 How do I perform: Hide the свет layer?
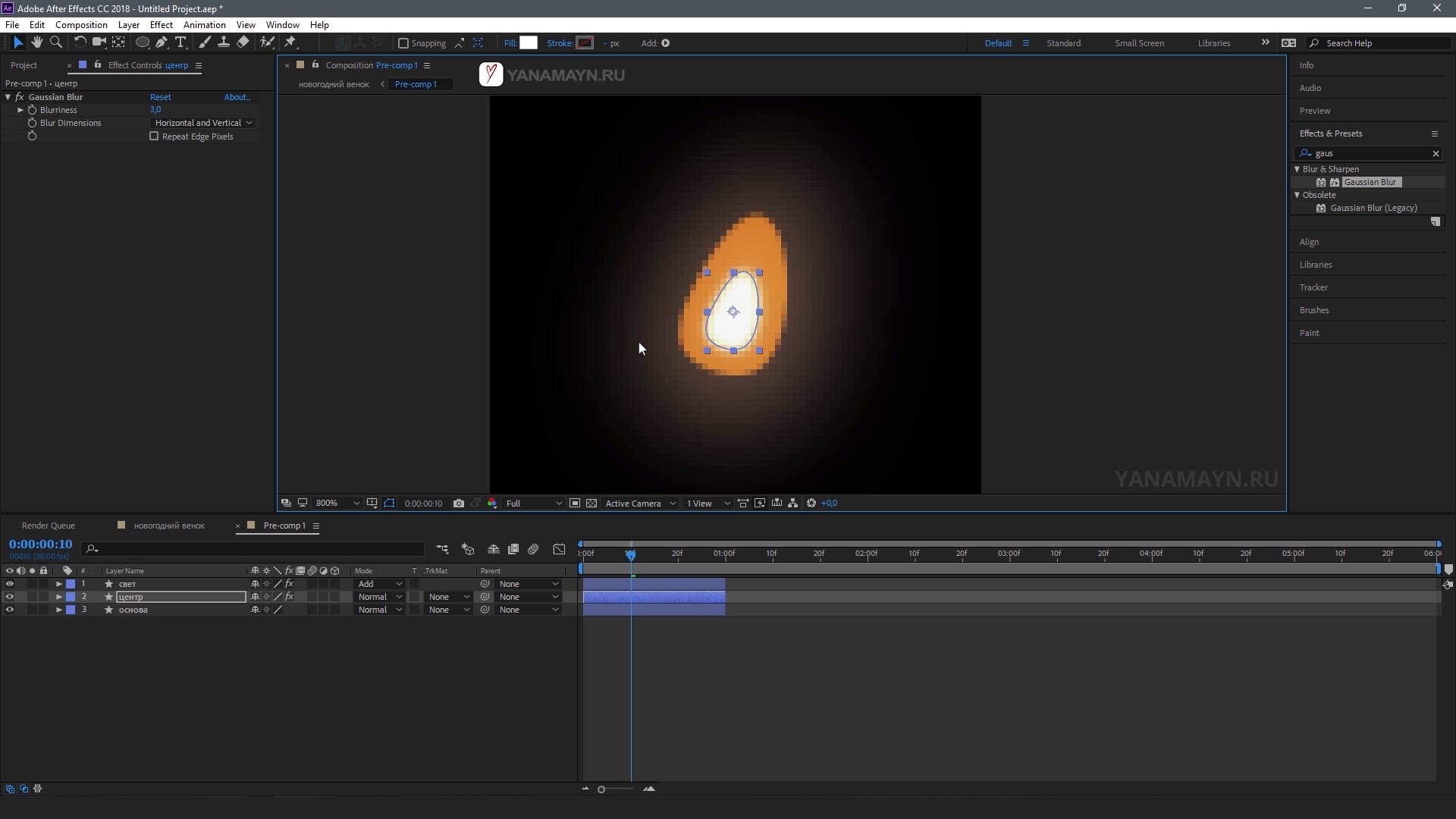tap(9, 584)
